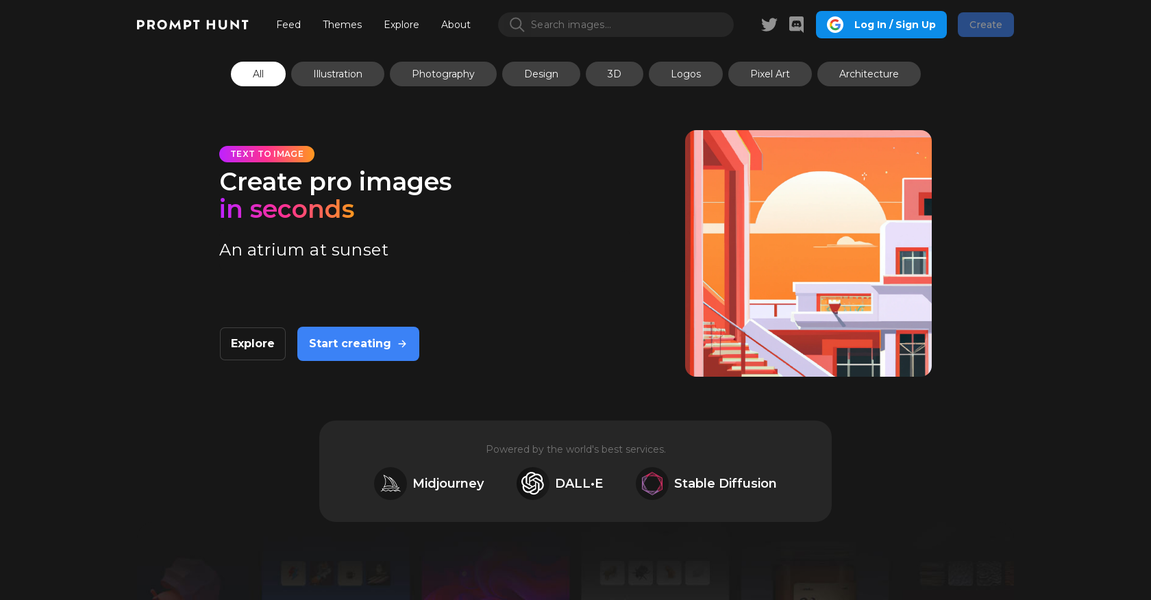
Task: Click the Google logo in login button
Action: 835,25
